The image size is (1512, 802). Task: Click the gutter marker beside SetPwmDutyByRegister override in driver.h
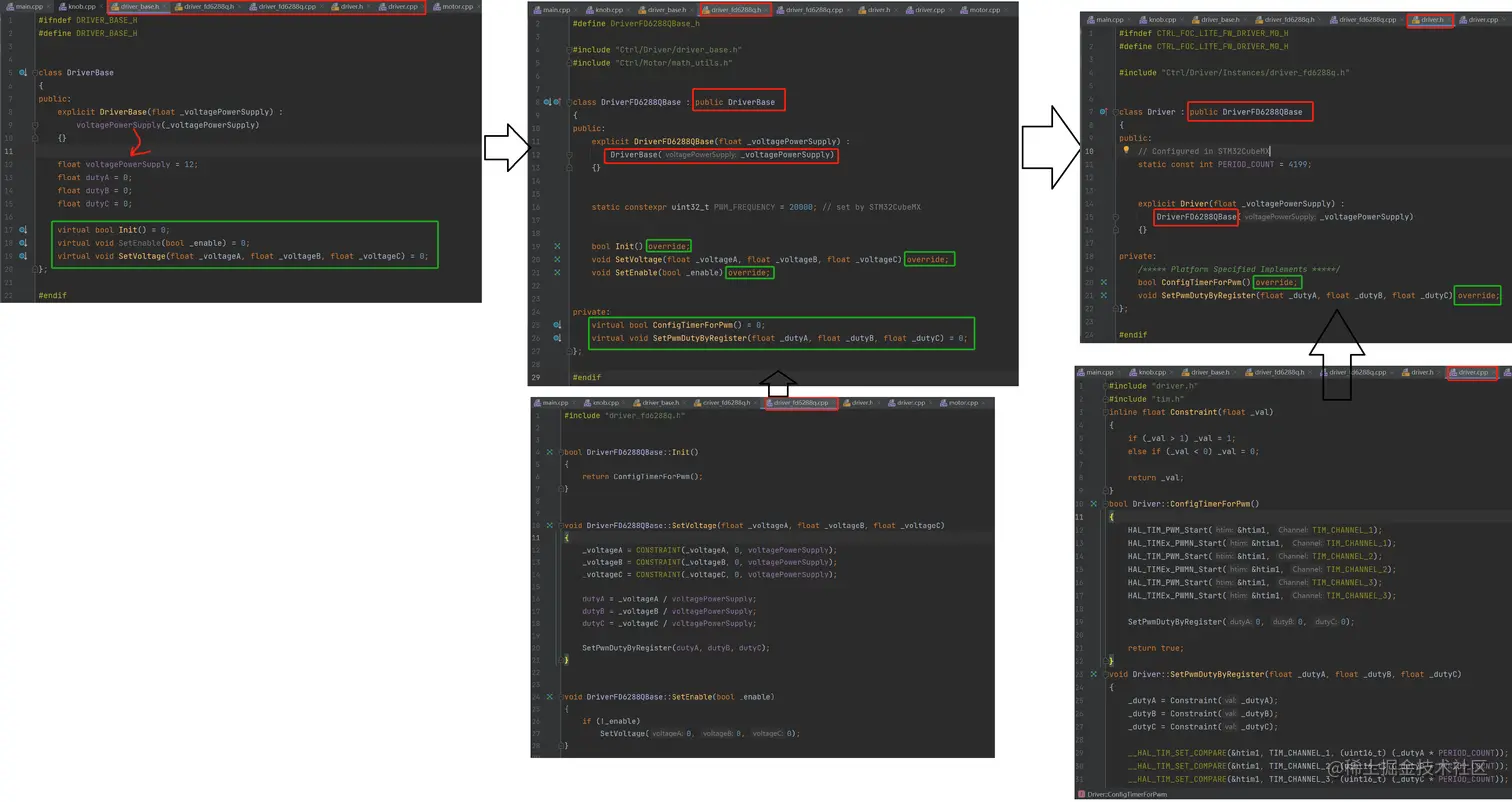coord(1103,295)
